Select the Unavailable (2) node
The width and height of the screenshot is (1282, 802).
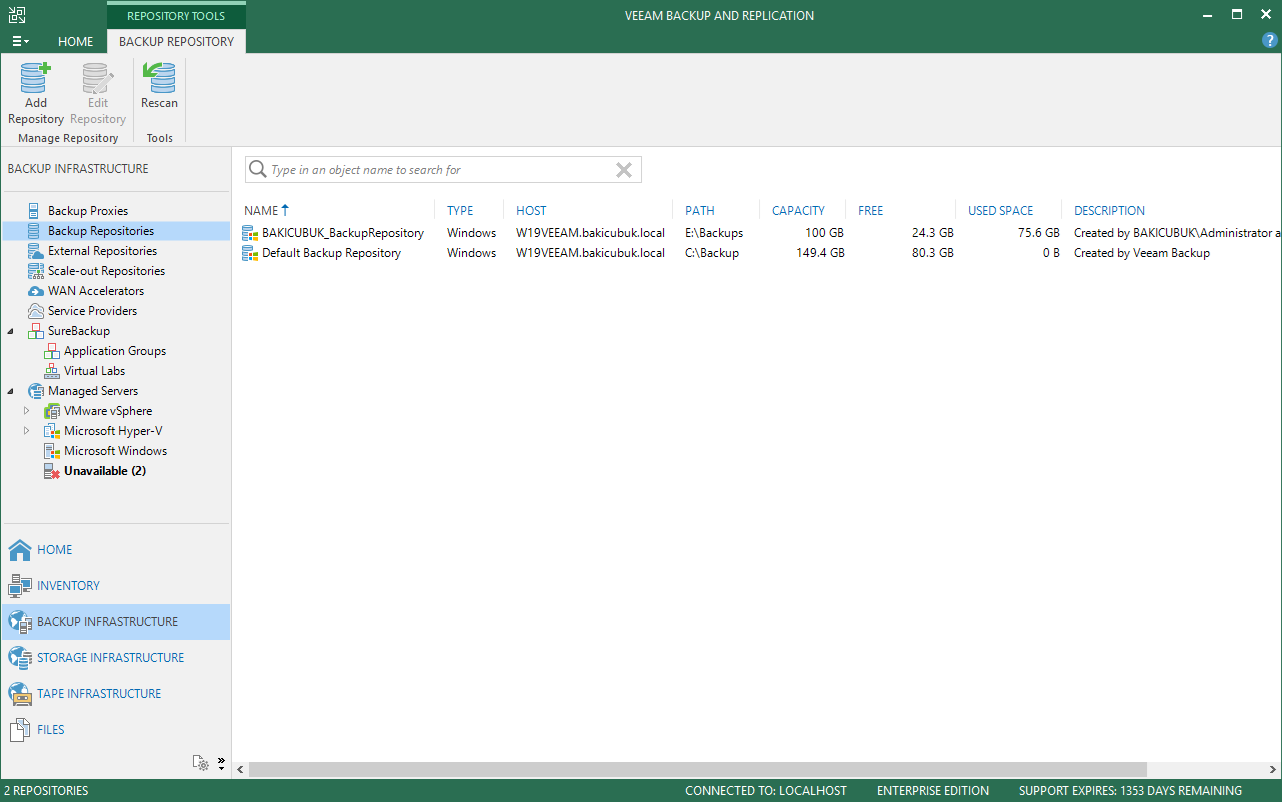coord(105,471)
